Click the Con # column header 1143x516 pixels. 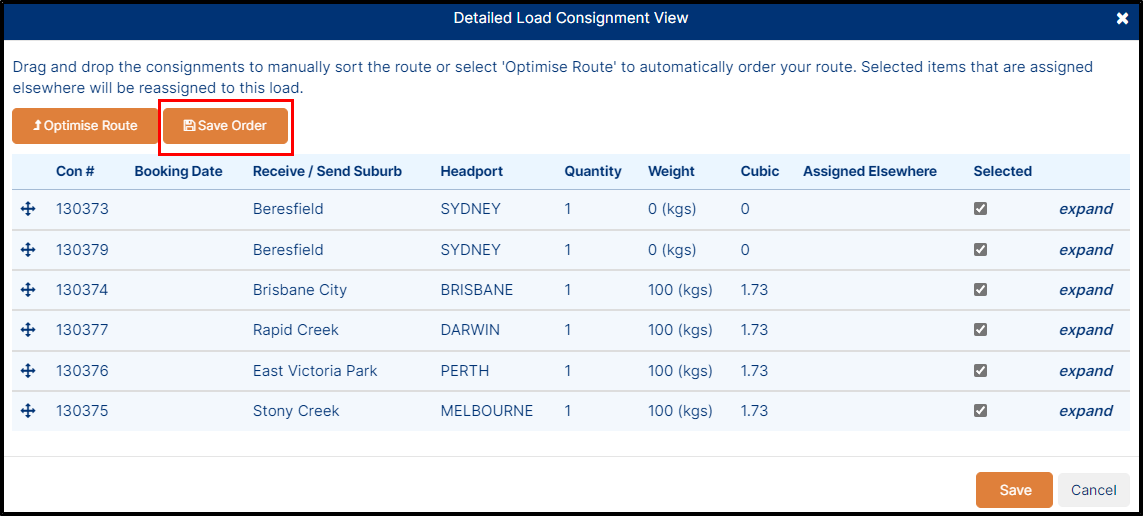(x=75, y=171)
